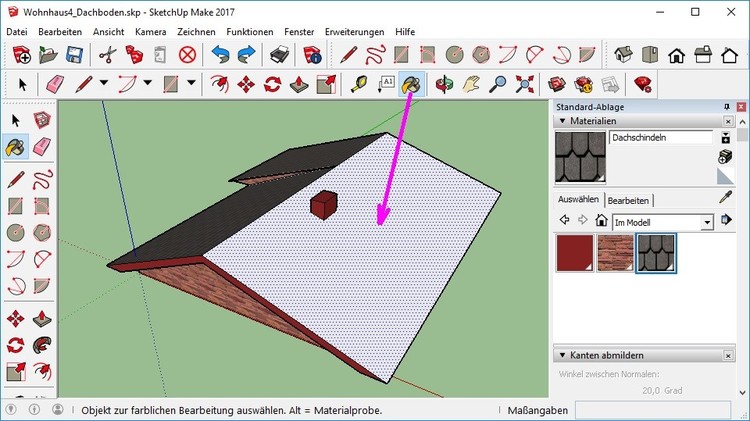This screenshot has height=421, width=750.
Task: Switch to the Bearbeiten tab in Materialien
Action: tap(628, 200)
